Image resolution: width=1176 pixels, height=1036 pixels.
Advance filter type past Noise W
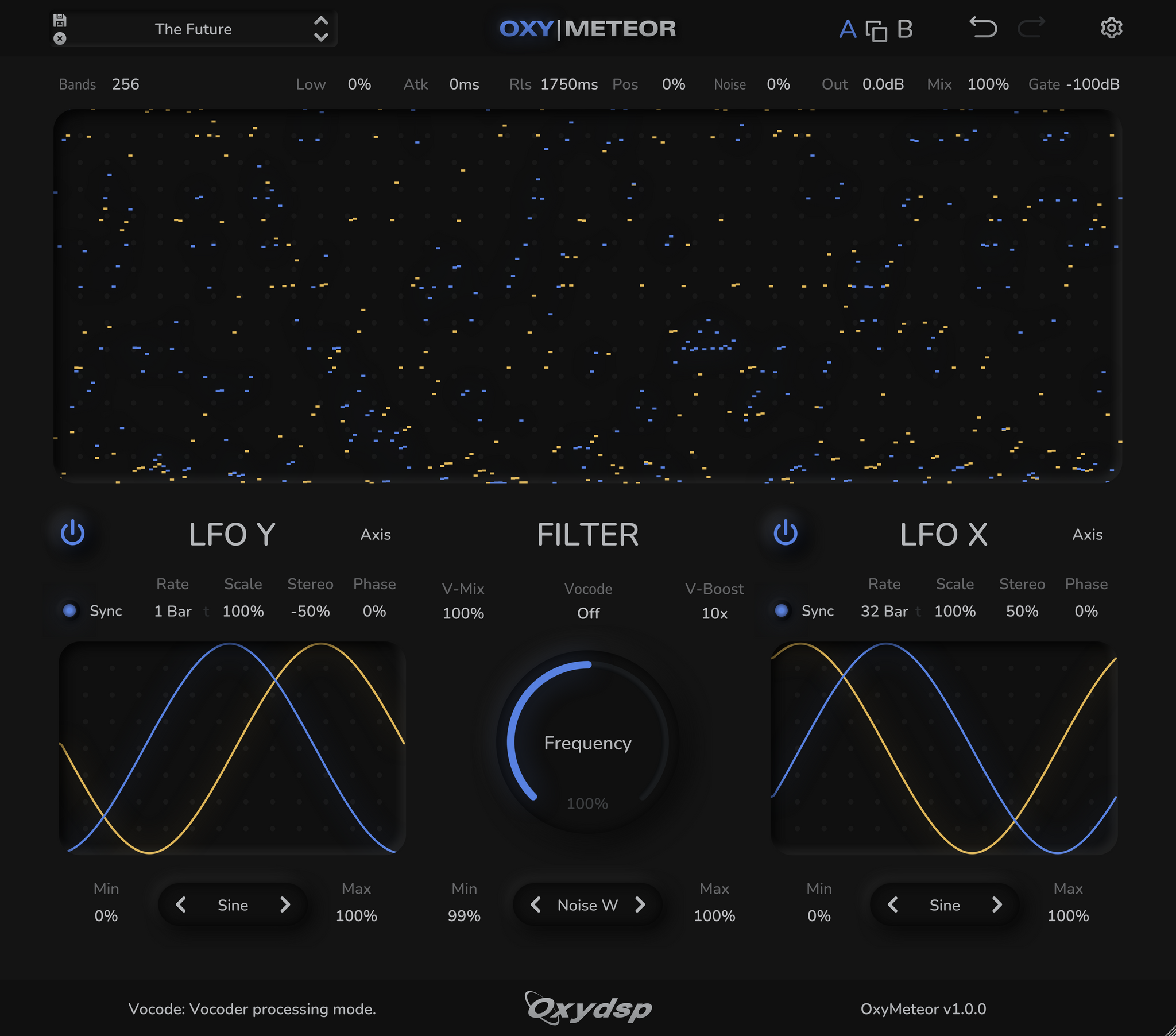[x=640, y=904]
